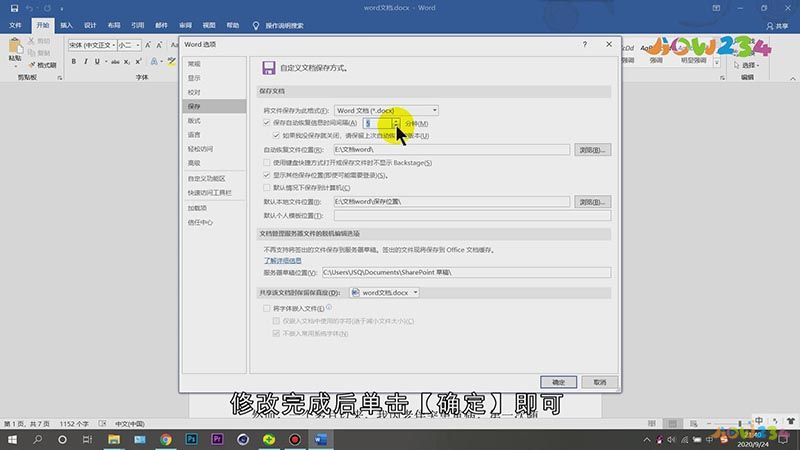The width and height of the screenshot is (800, 450).
Task: Click the Save icon in Word's quick access toolbar
Action: point(14,8)
